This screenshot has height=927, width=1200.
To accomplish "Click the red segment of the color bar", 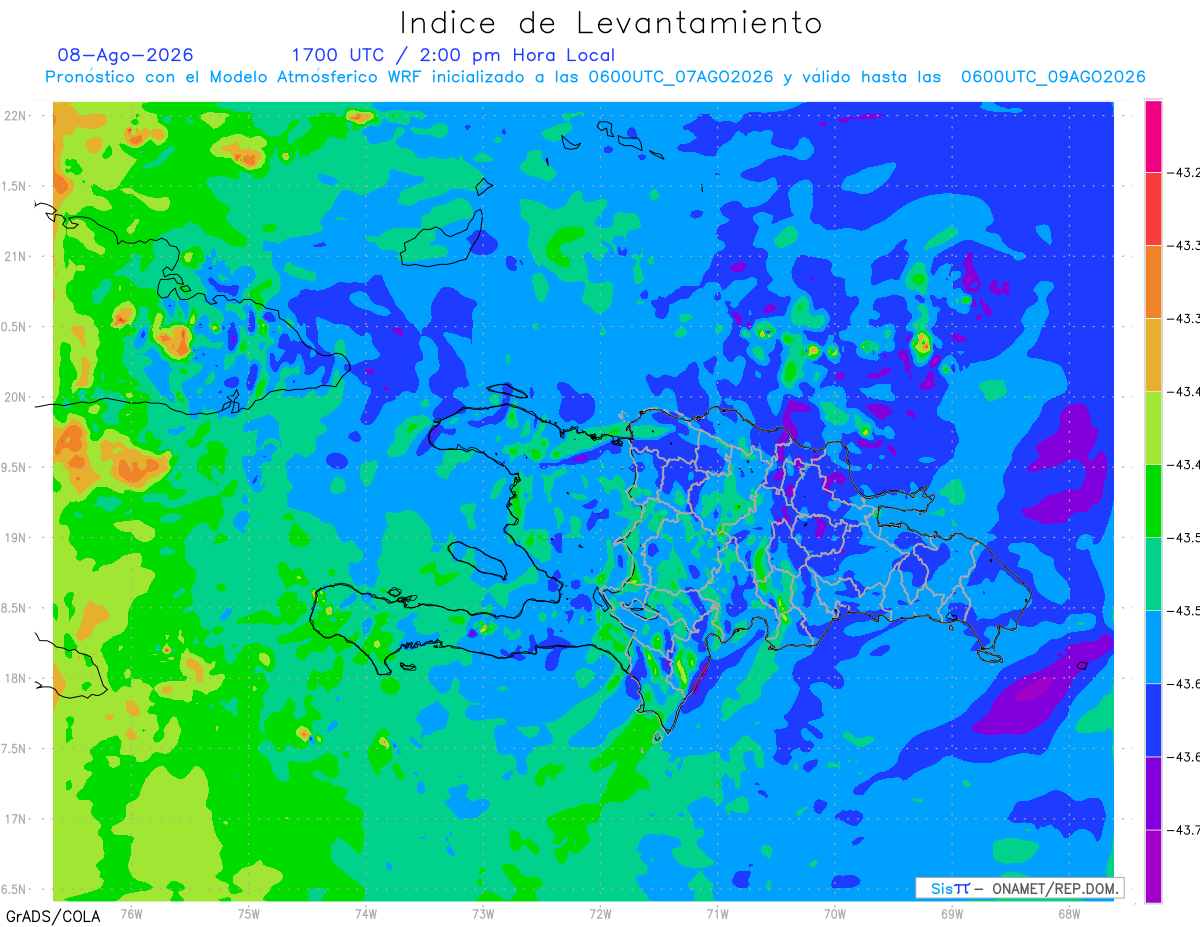I will tap(1153, 208).
